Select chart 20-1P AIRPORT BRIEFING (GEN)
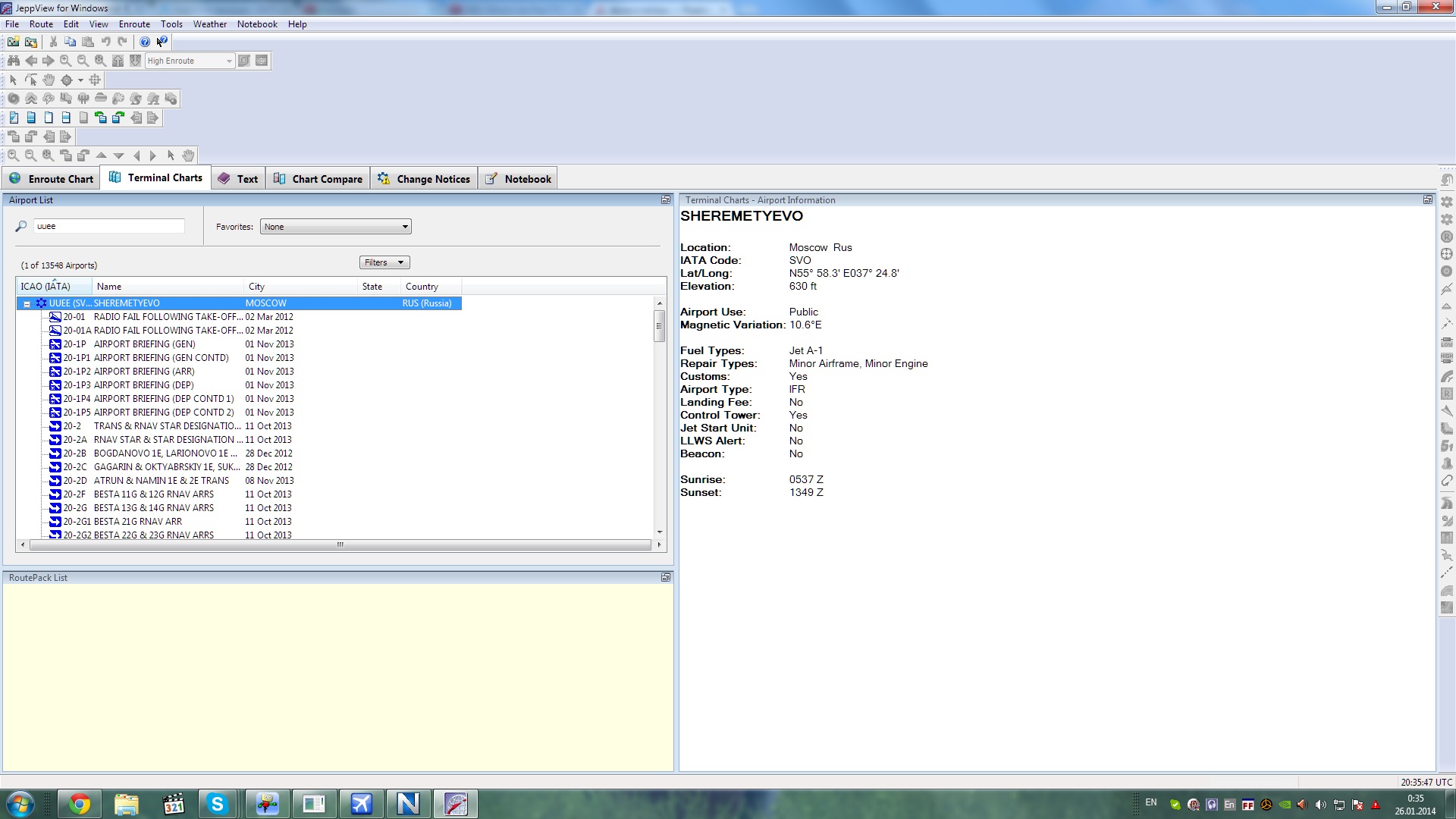 171,344
